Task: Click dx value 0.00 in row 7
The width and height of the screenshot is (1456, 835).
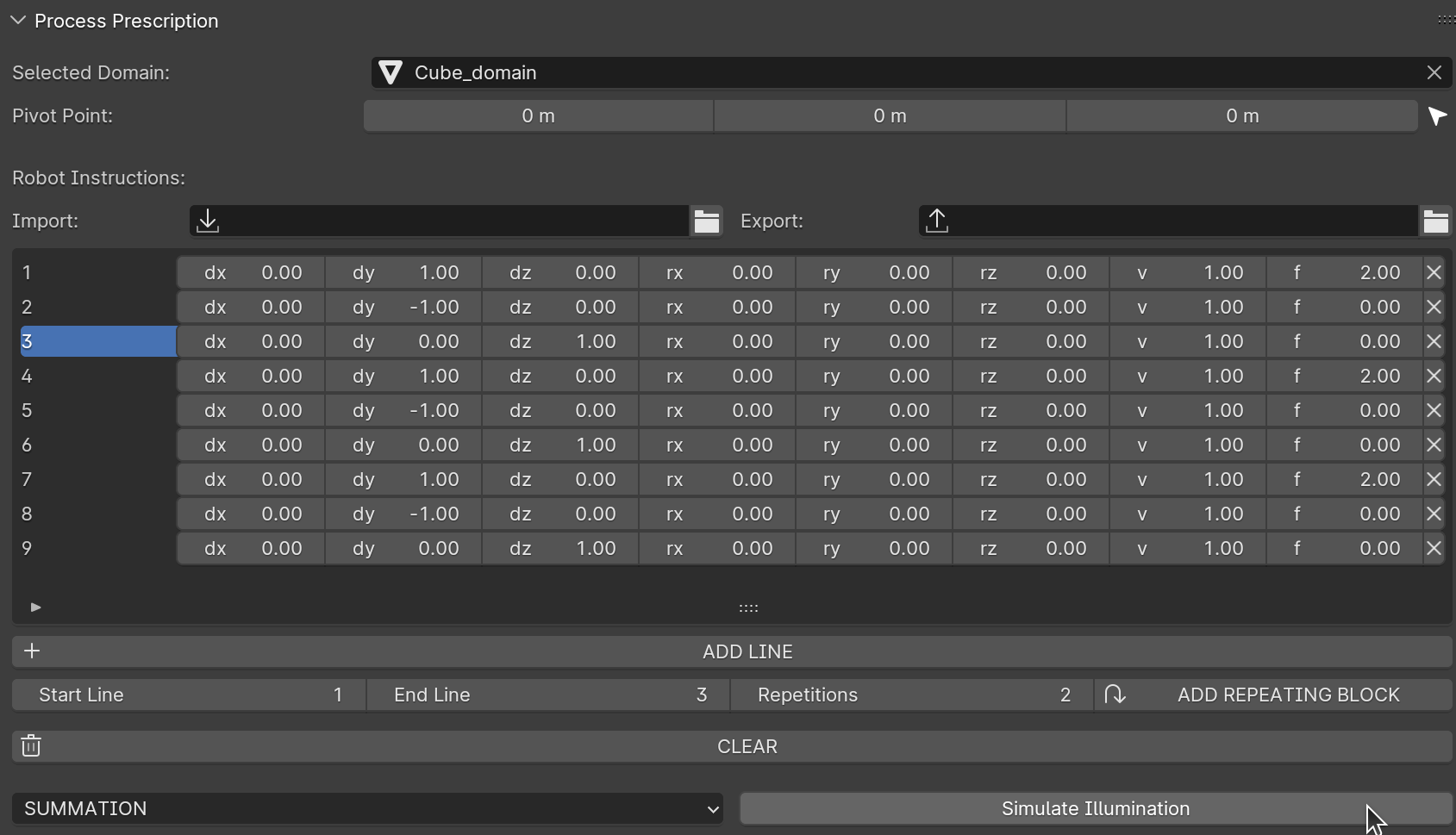Action: coord(251,480)
